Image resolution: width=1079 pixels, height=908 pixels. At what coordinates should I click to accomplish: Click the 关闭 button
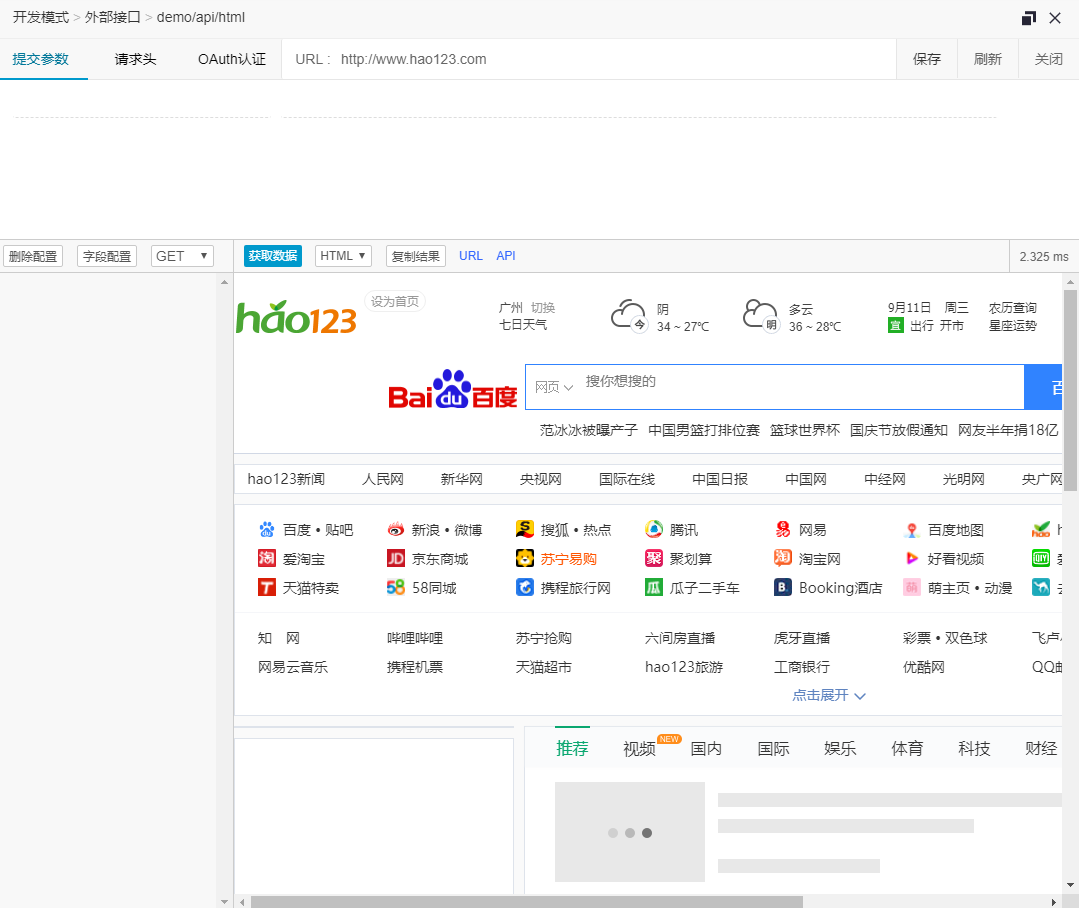(1048, 59)
